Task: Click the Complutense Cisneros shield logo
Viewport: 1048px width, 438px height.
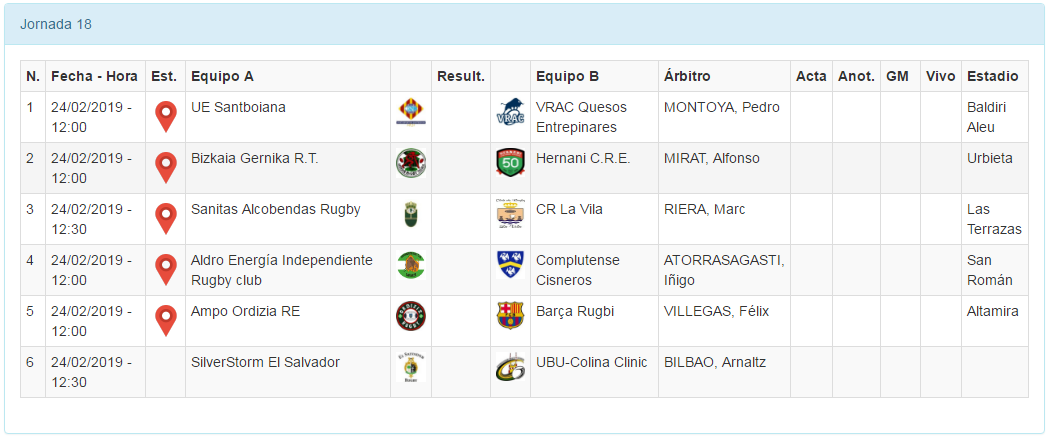Action: [510, 265]
